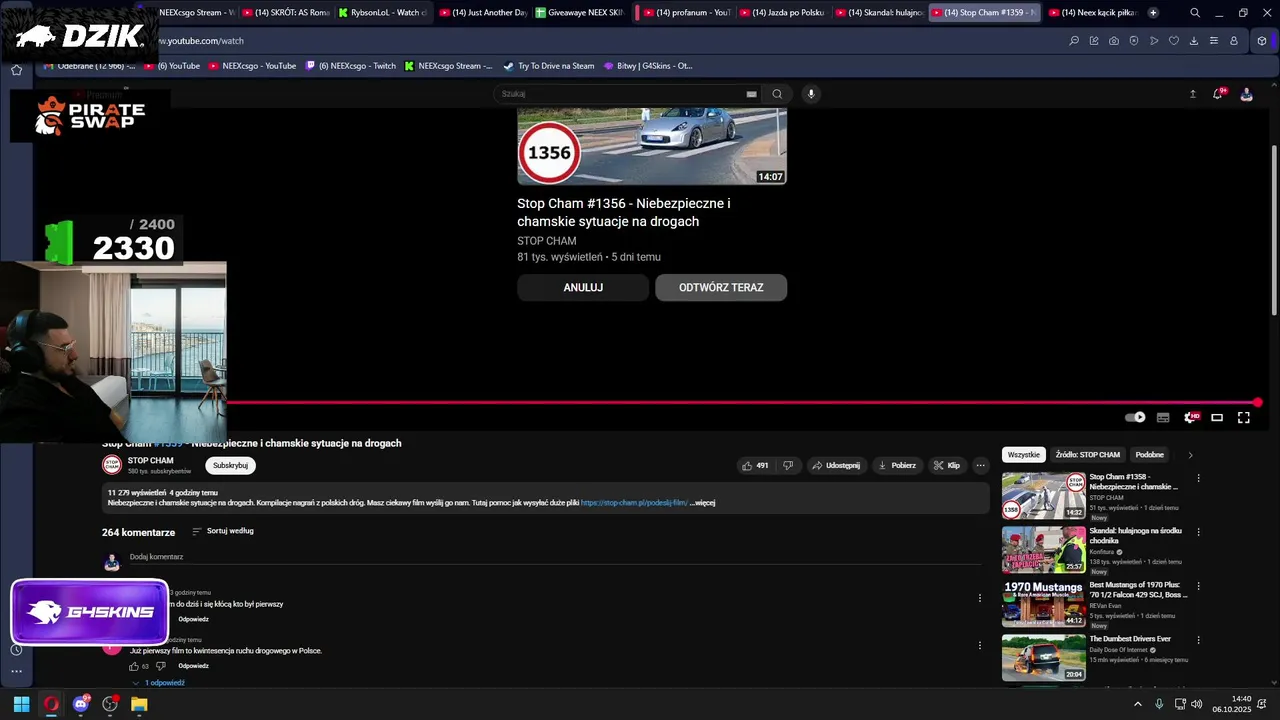Click the YouTube search magnifier button
Screen dimensions: 1280x720
tap(777, 94)
